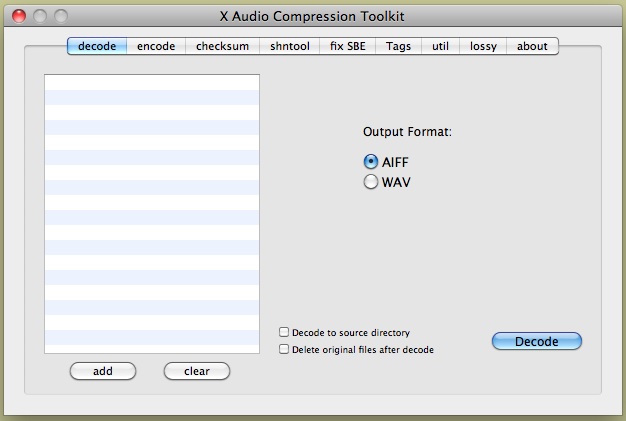The height and width of the screenshot is (421, 626).
Task: Clear the file list
Action: coord(197,371)
